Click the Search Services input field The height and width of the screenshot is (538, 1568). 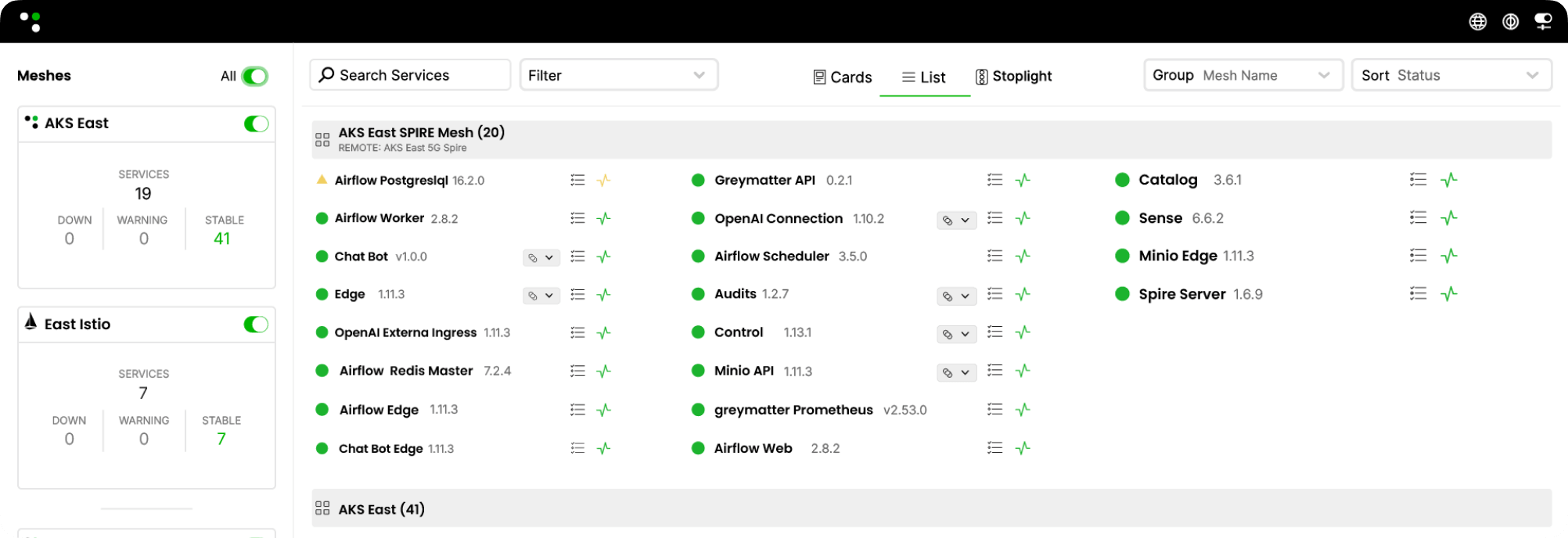click(410, 75)
